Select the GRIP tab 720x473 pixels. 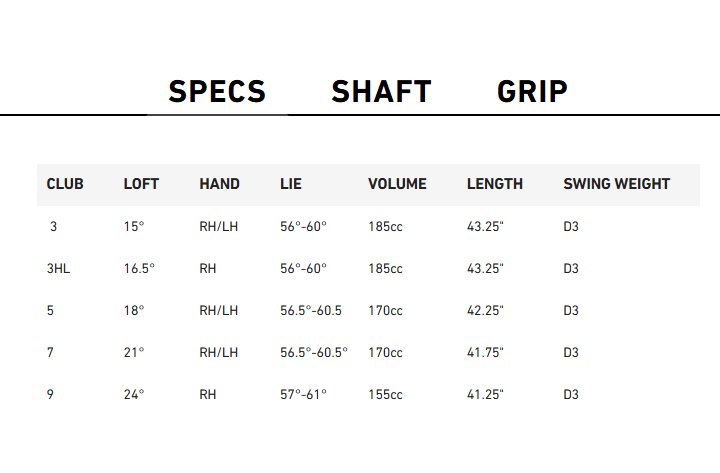[532, 92]
